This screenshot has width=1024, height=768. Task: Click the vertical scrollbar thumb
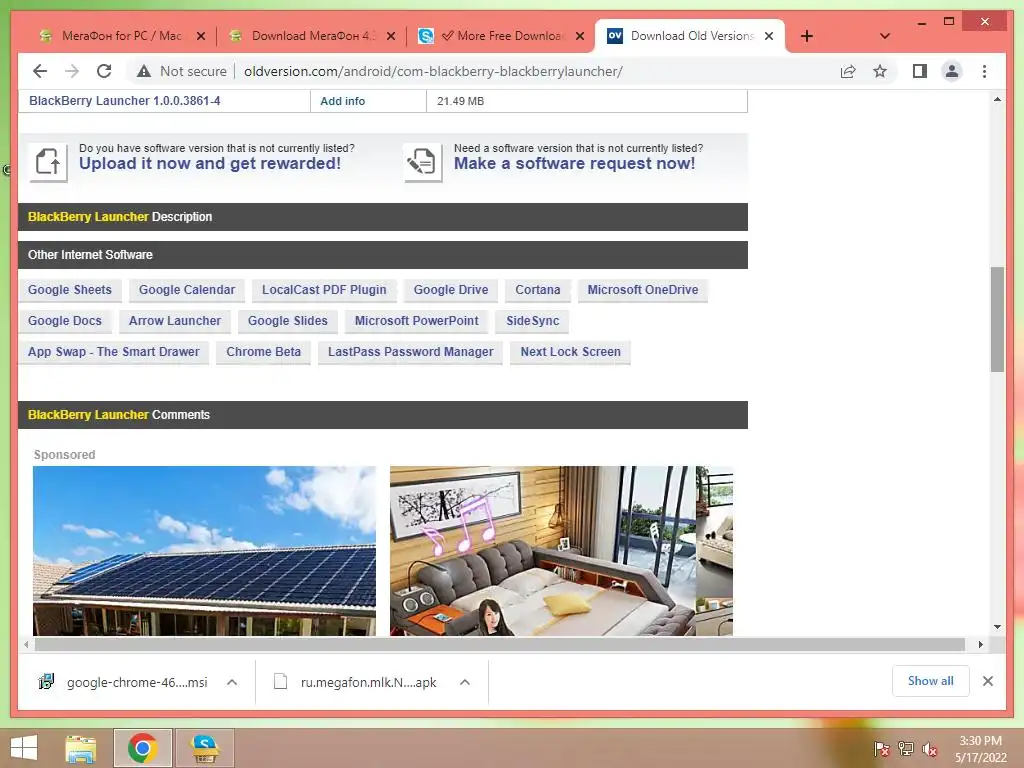997,319
